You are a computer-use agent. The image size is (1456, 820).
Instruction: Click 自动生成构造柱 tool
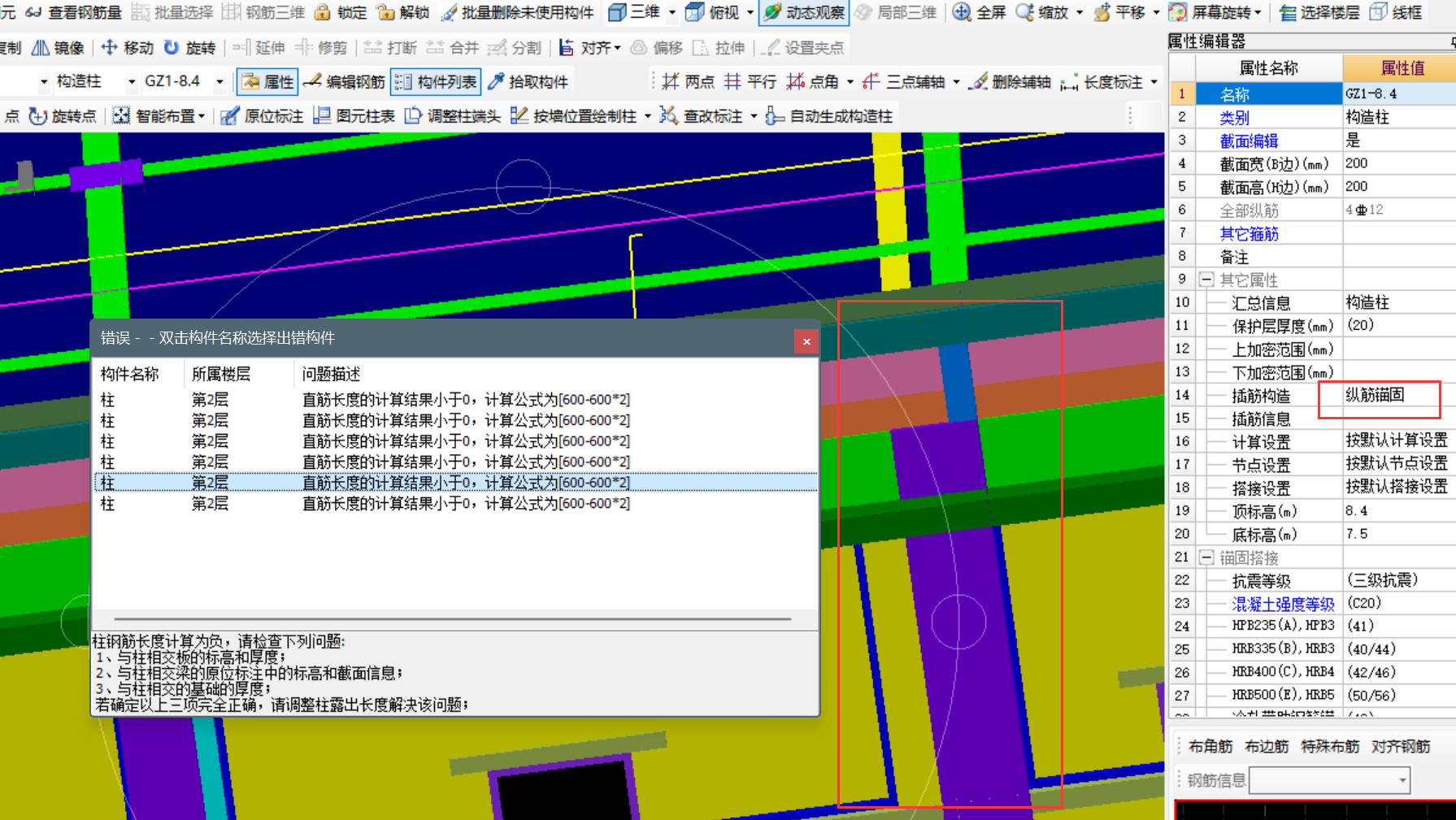click(x=829, y=116)
